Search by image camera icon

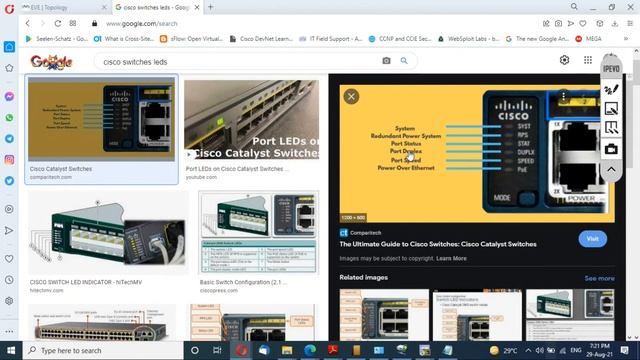386,61
